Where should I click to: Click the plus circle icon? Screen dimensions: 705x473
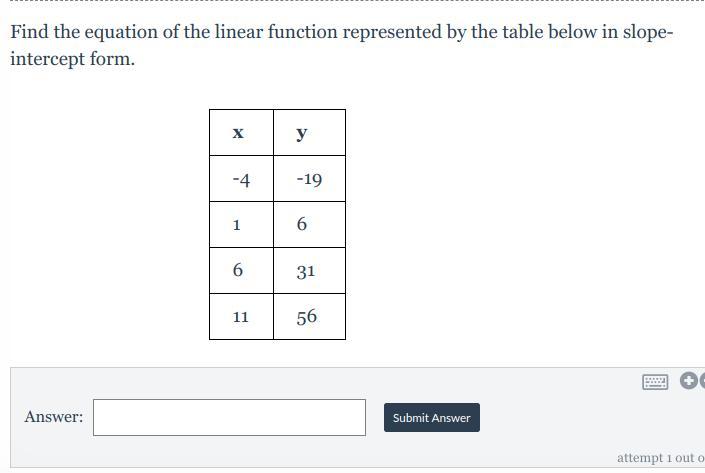pos(688,381)
